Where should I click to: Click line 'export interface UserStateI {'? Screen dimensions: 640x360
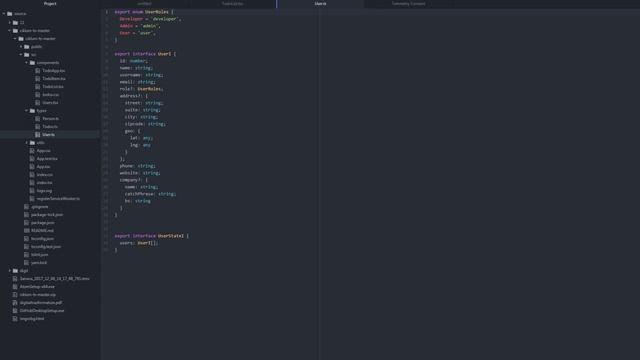tap(152, 236)
